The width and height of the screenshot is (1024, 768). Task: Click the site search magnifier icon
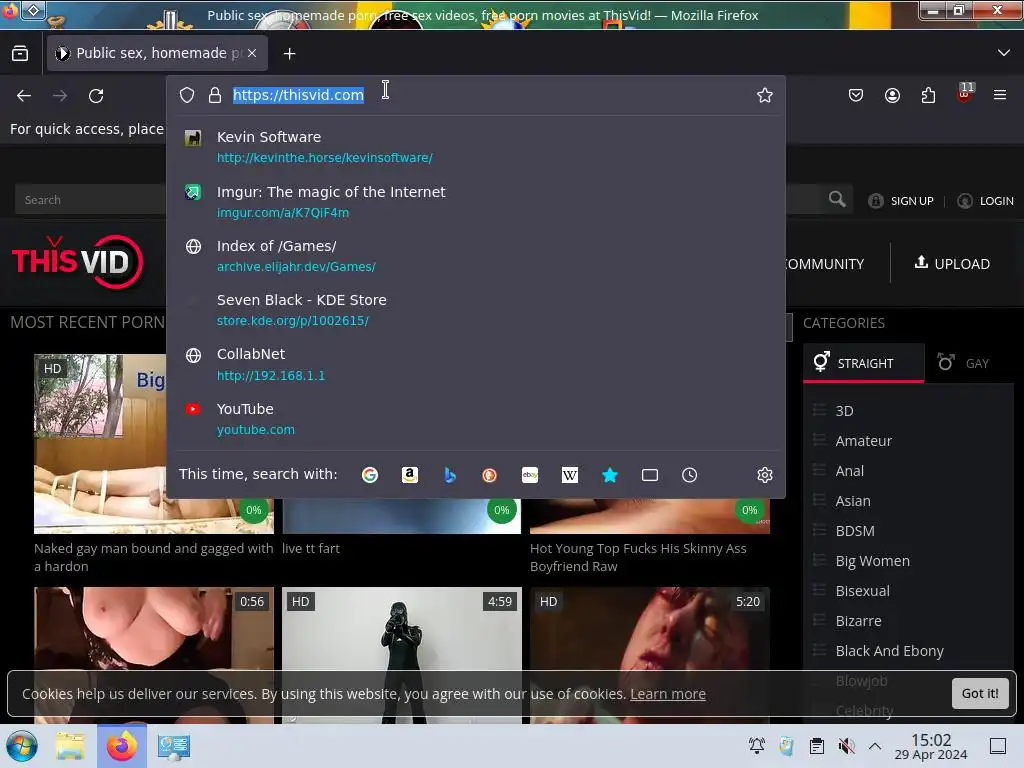point(837,199)
